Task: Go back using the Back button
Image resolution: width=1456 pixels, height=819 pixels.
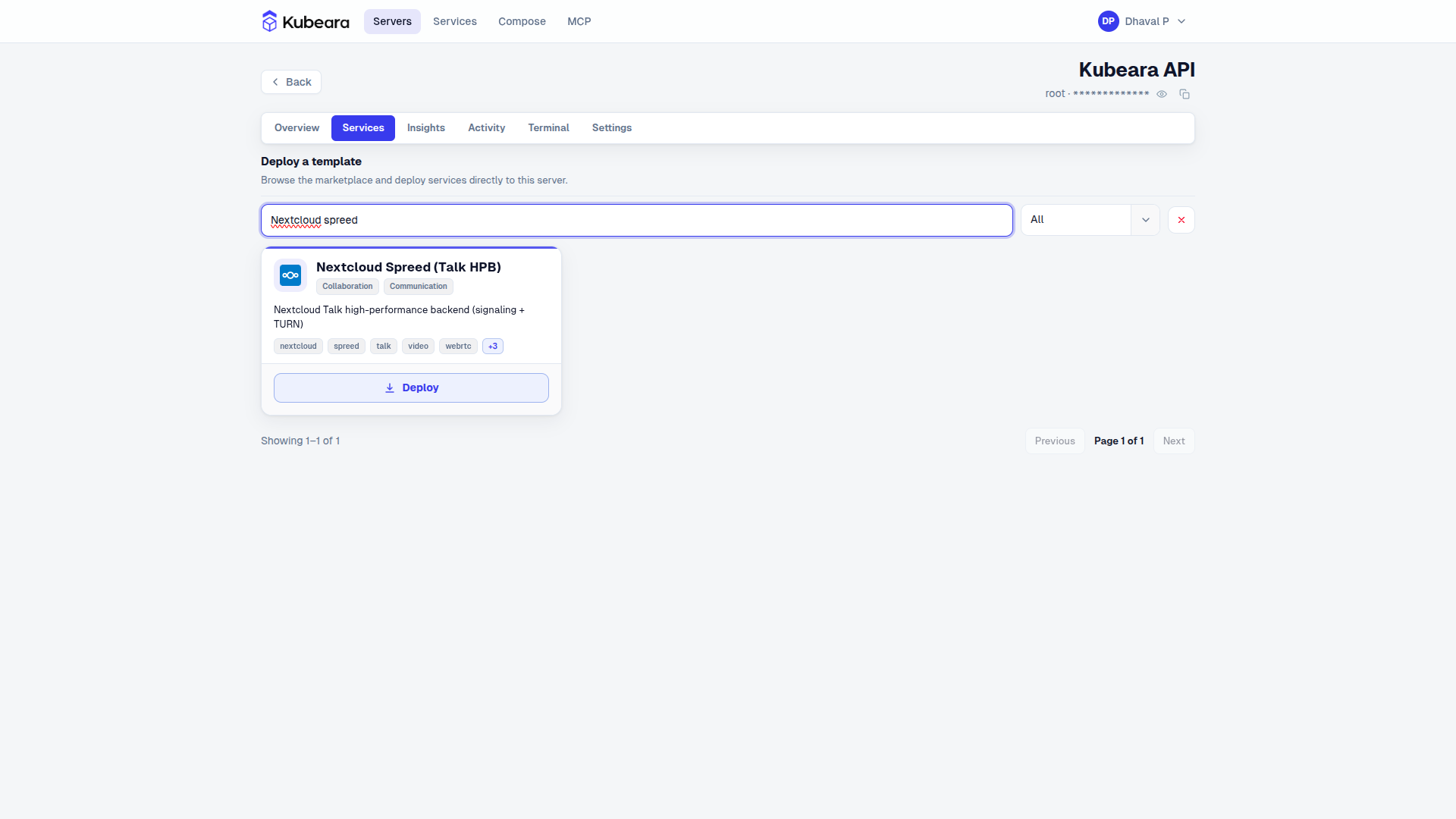Action: [x=291, y=82]
